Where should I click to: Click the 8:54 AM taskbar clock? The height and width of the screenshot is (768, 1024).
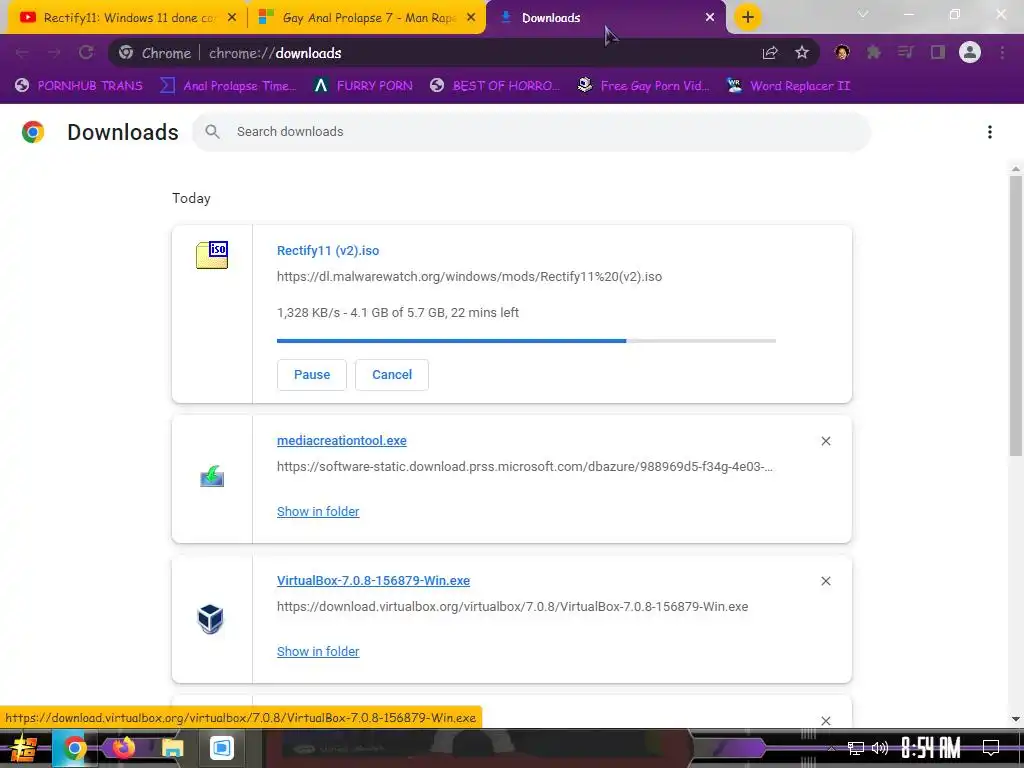[x=931, y=748]
